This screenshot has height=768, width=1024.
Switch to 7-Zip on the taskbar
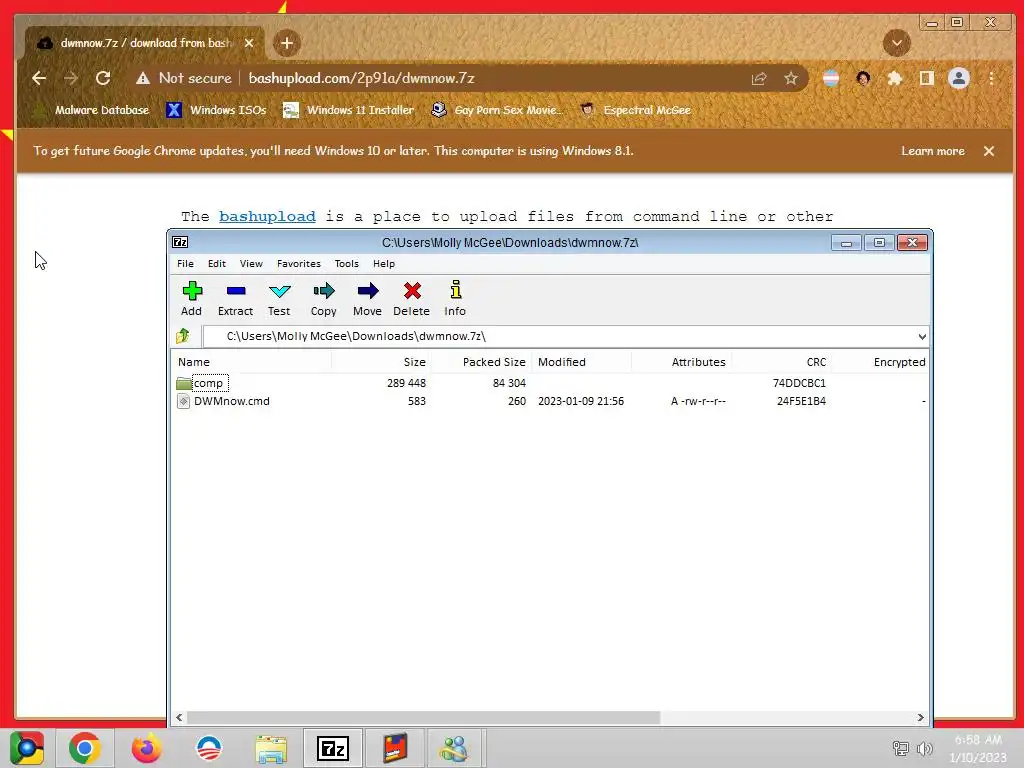click(x=332, y=748)
